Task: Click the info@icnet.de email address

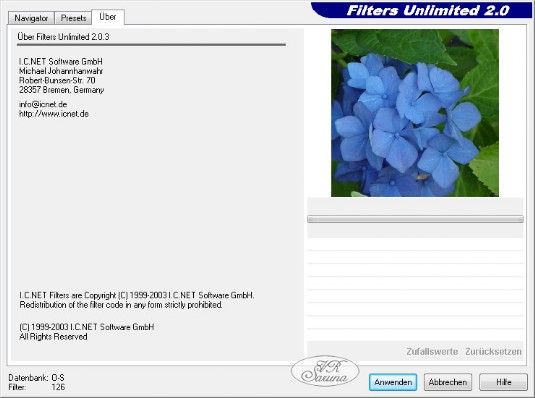Action: tap(43, 104)
